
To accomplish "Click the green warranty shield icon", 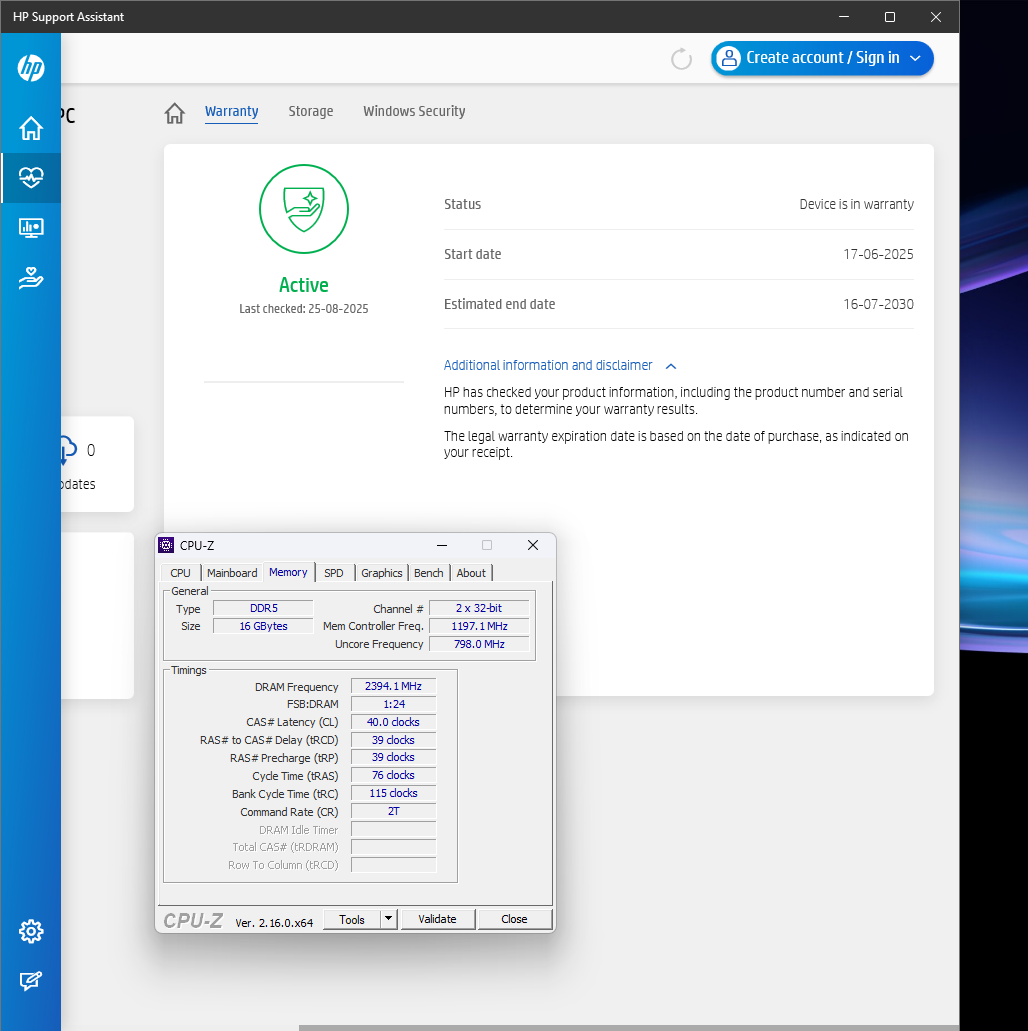I will [304, 209].
